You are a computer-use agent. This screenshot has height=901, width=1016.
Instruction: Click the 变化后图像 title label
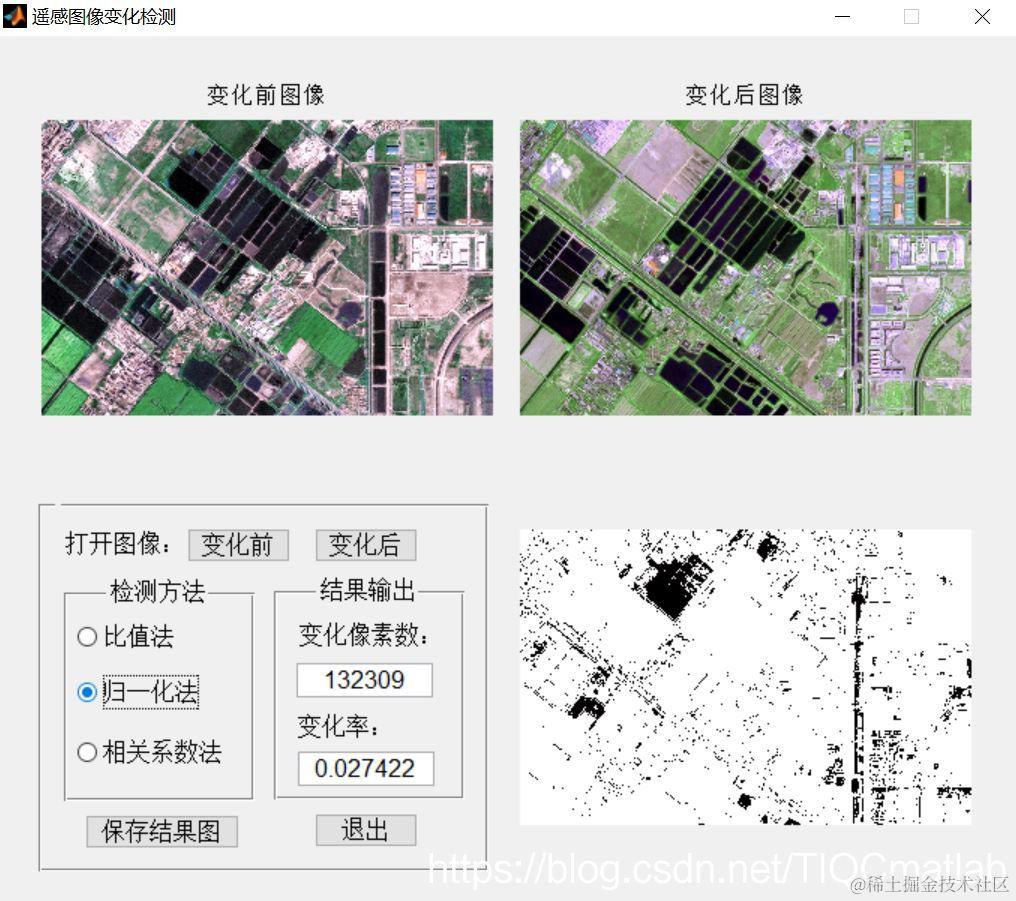tap(743, 95)
